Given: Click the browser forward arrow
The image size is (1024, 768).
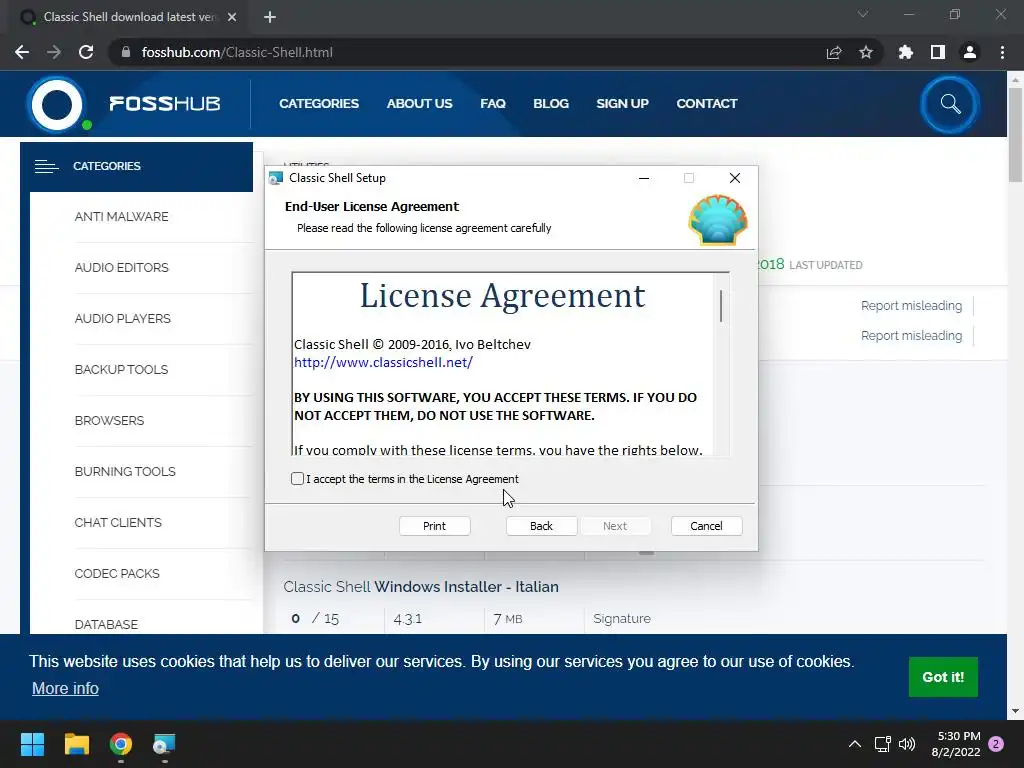Looking at the screenshot, I should point(54,52).
